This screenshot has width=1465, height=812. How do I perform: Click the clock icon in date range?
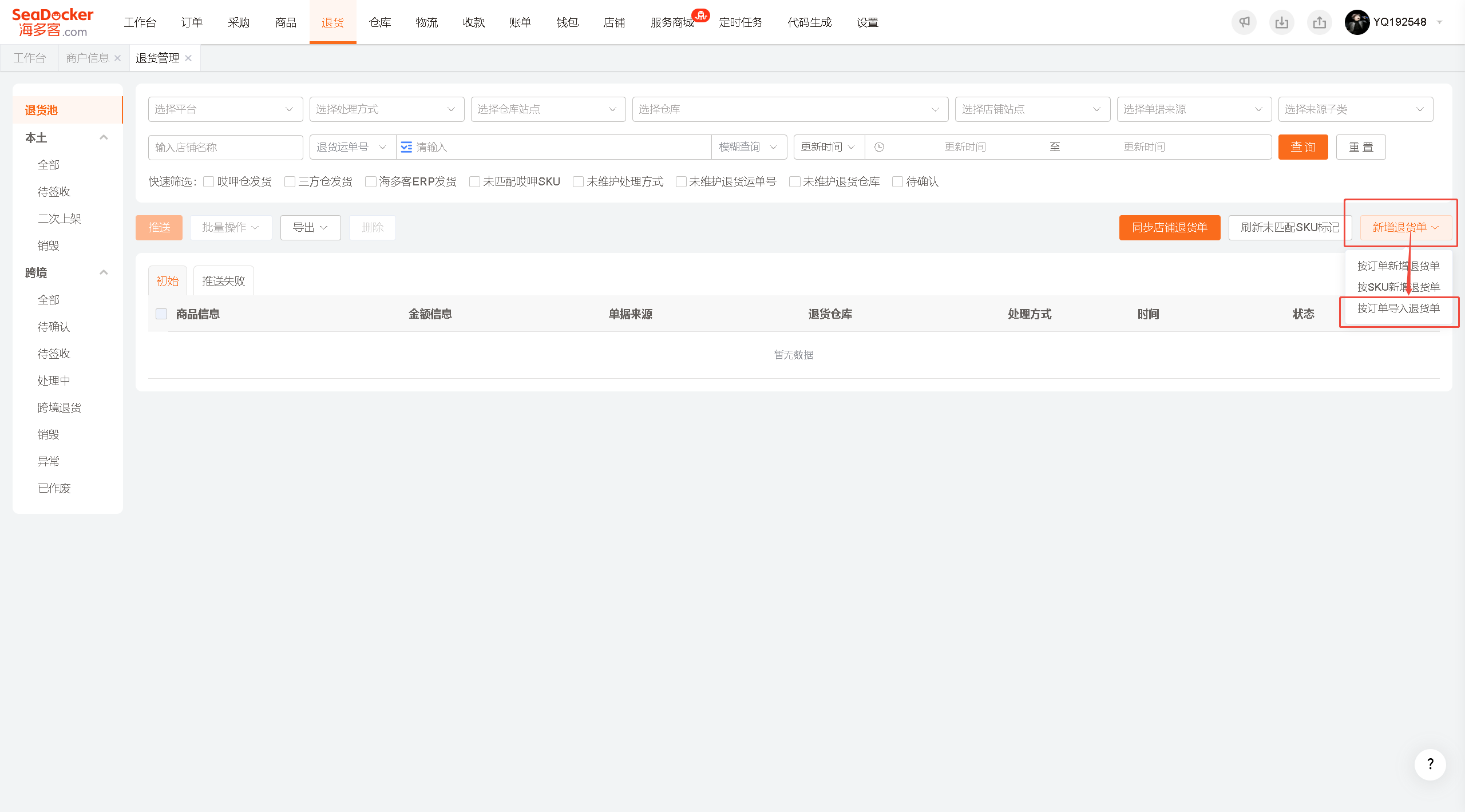880,147
